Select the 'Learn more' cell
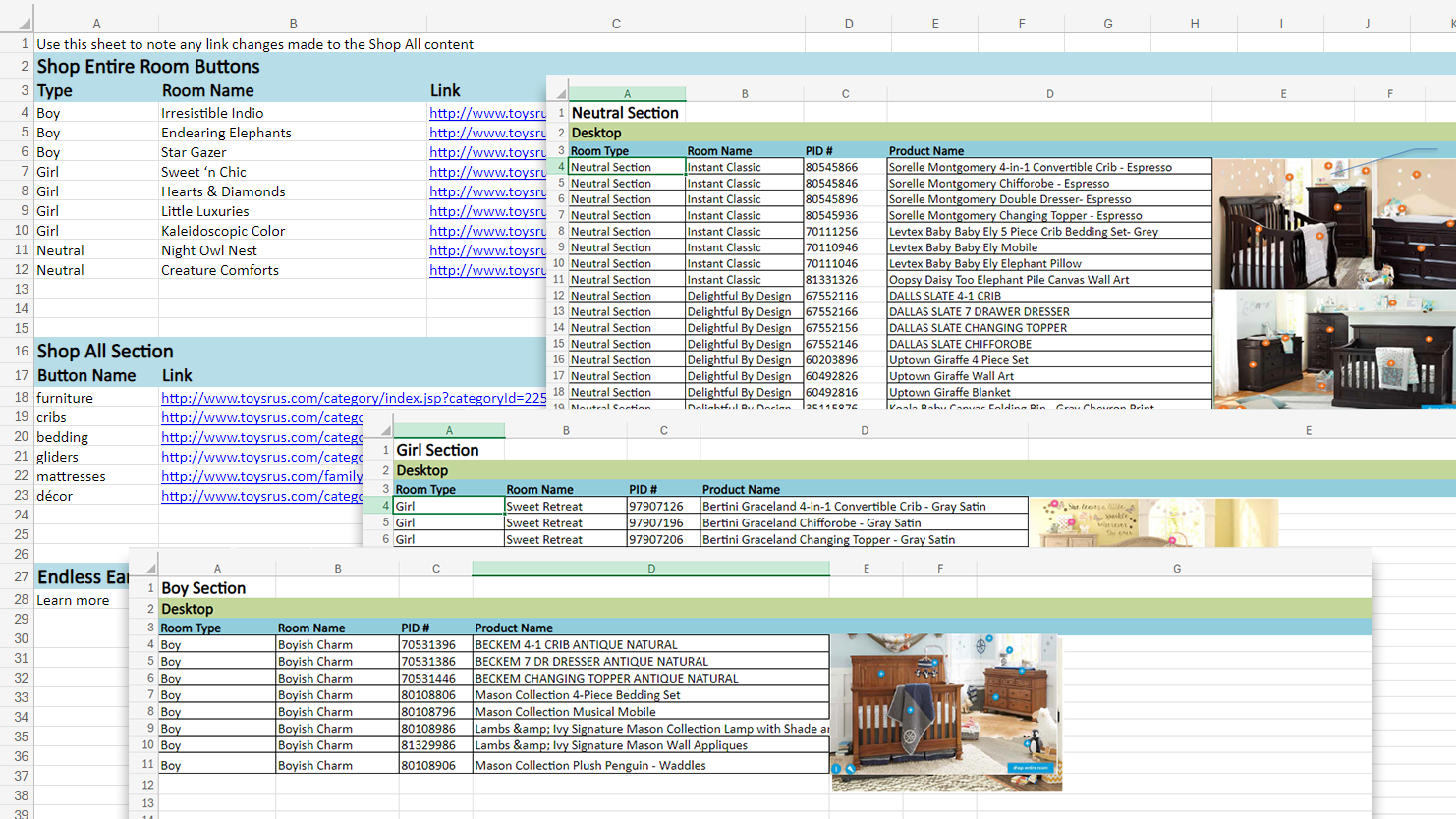1456x819 pixels. (74, 600)
